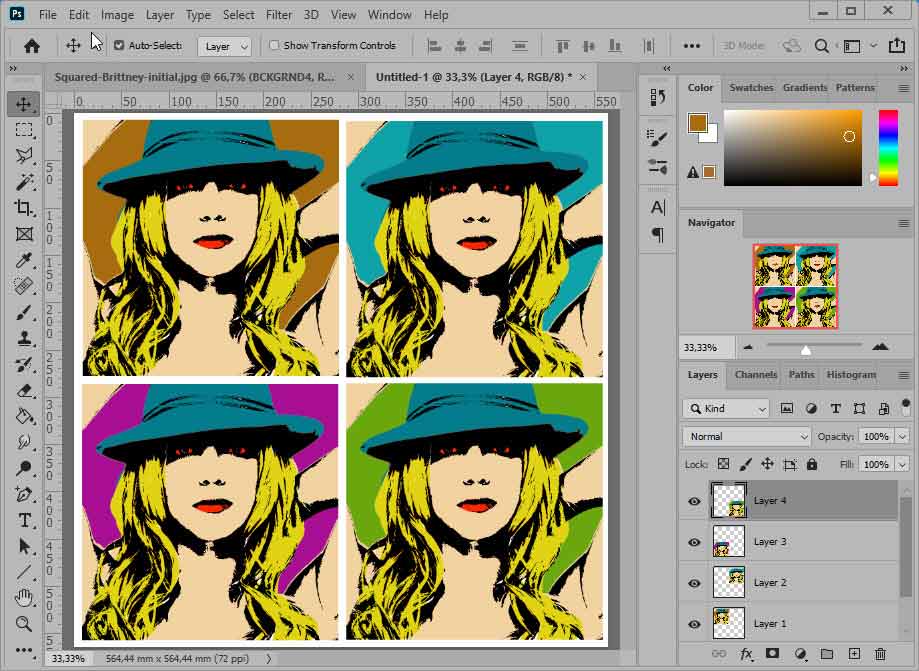The height and width of the screenshot is (671, 919).
Task: Select the Zoom tool in toolbar
Action: tap(23, 624)
